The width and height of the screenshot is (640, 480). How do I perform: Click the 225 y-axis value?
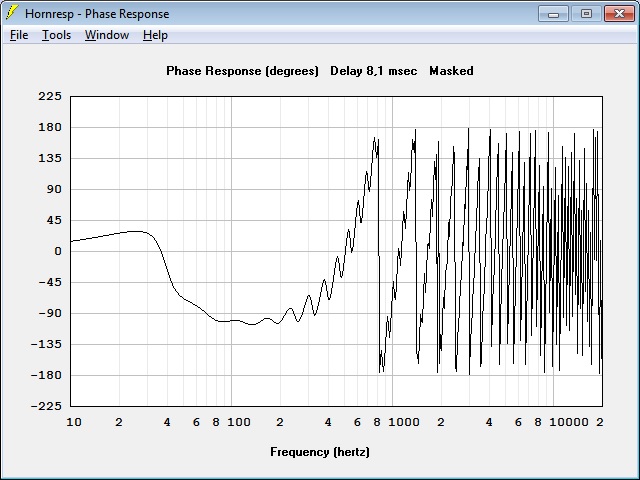click(50, 96)
